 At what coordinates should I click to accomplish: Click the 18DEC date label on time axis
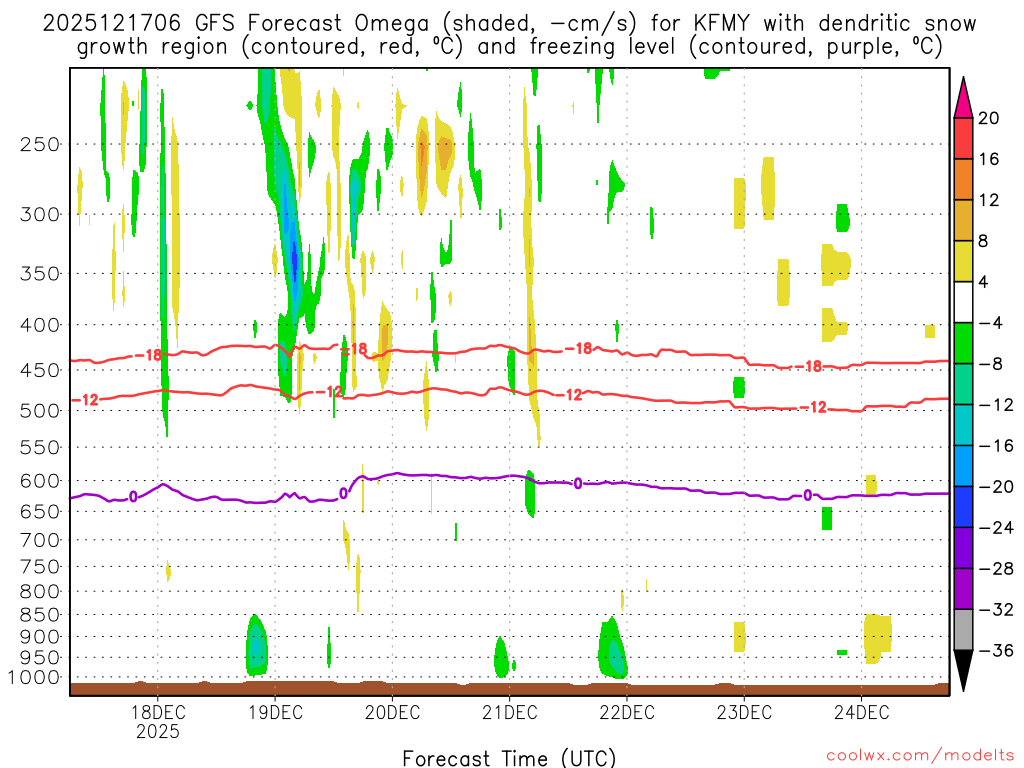[157, 712]
